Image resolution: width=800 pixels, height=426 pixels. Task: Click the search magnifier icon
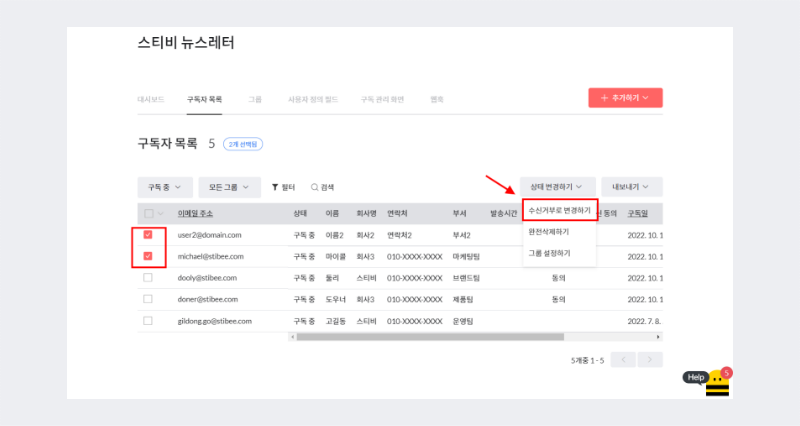pyautogui.click(x=314, y=187)
